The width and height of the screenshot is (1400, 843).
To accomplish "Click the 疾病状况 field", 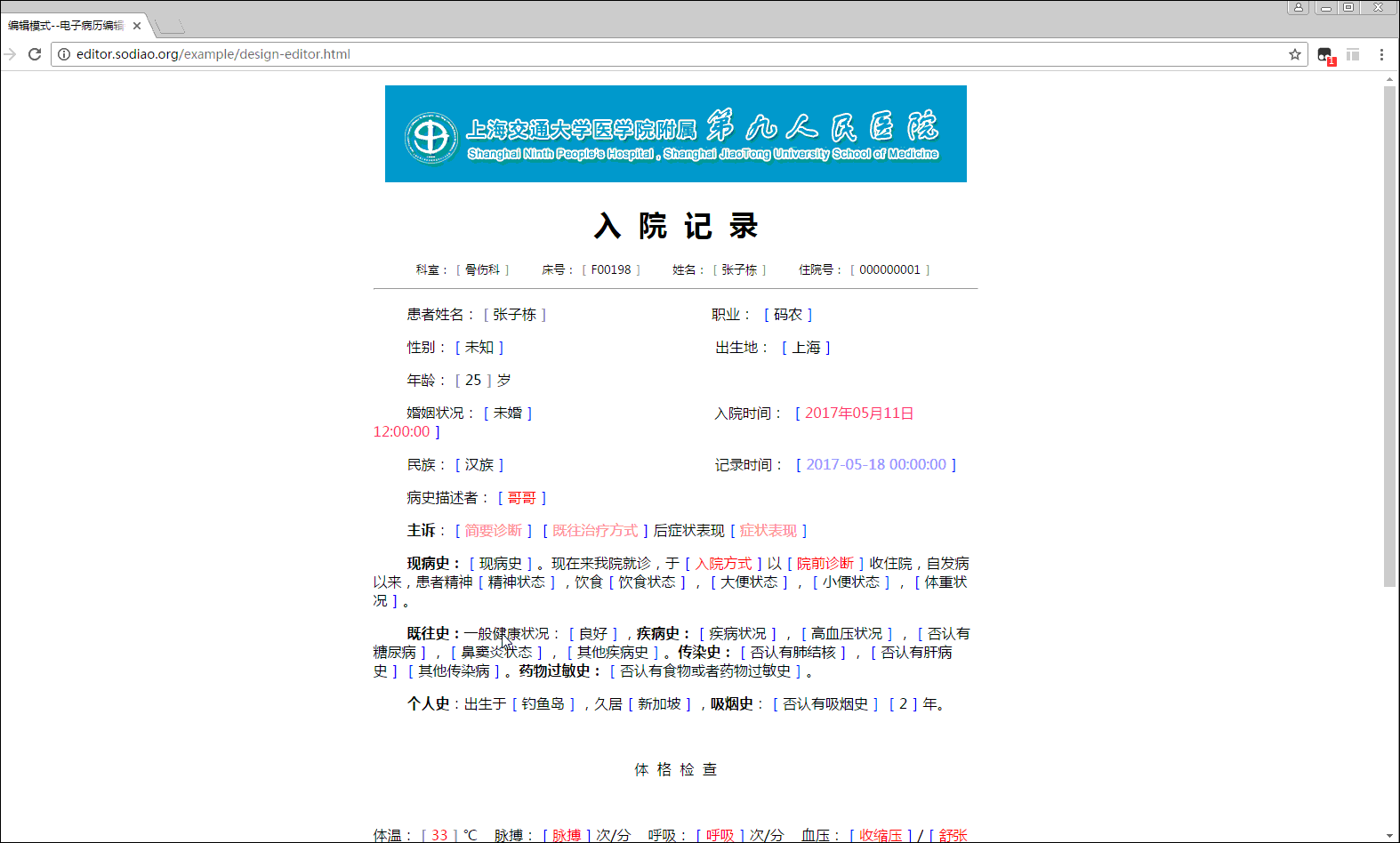I will [x=738, y=634].
